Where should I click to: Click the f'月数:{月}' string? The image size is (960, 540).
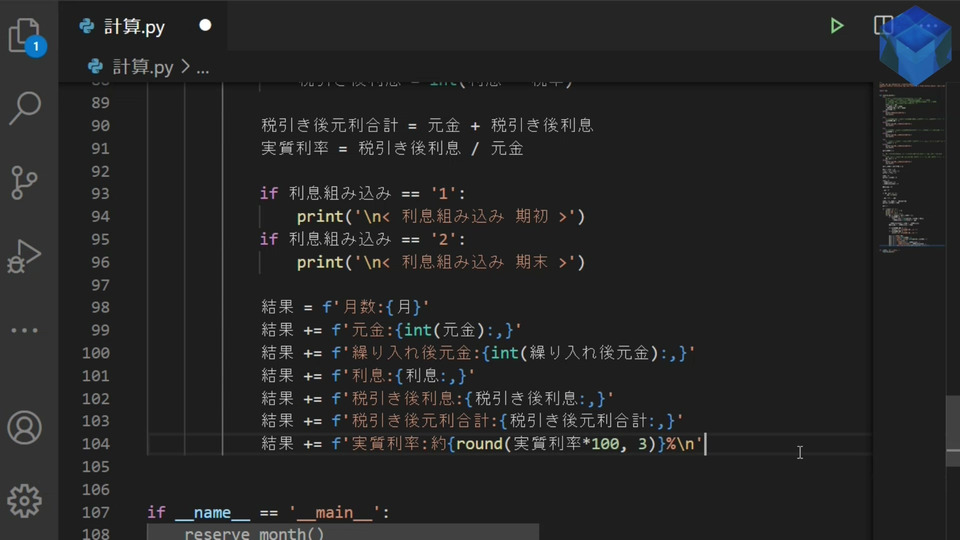[x=375, y=307]
